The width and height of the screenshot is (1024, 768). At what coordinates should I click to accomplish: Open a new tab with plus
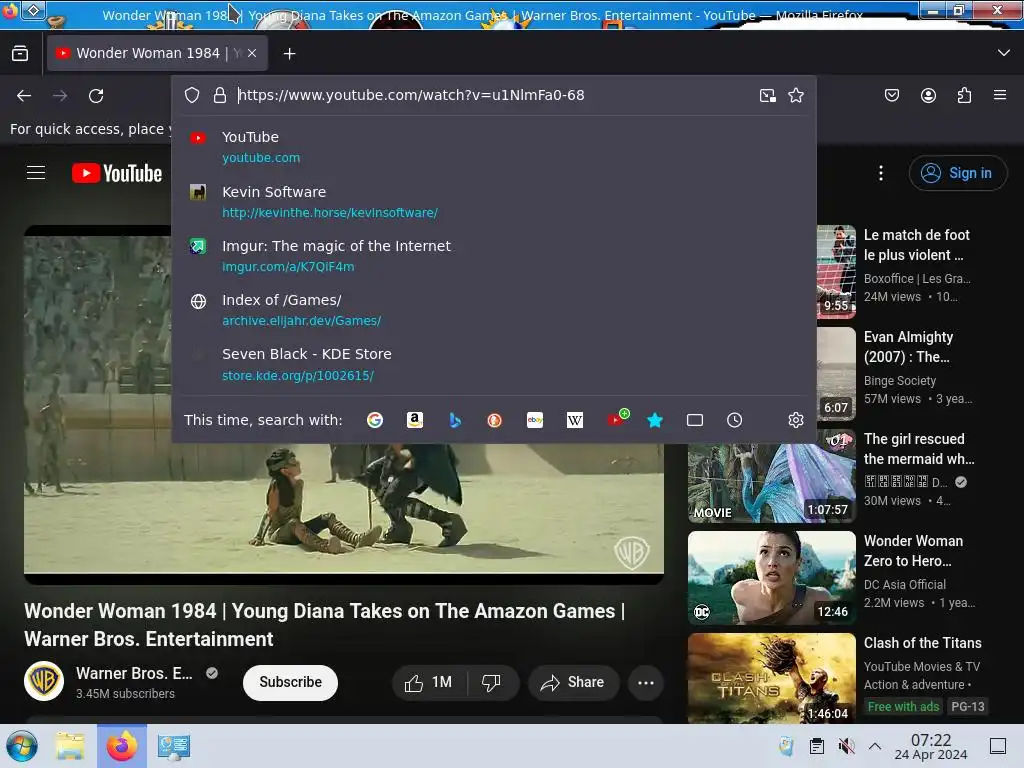point(289,54)
